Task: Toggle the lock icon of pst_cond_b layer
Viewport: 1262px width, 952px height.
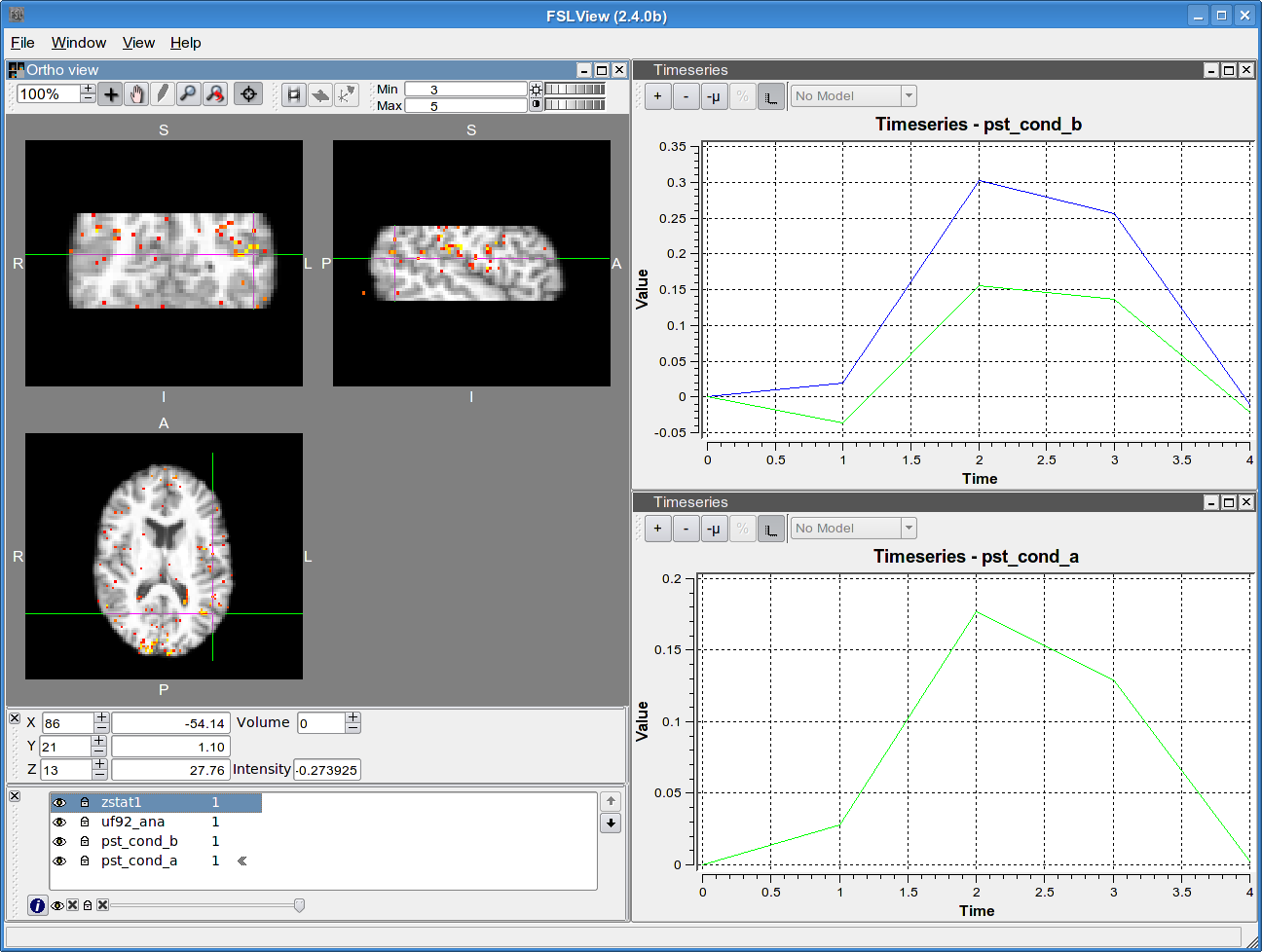Action: (x=85, y=841)
